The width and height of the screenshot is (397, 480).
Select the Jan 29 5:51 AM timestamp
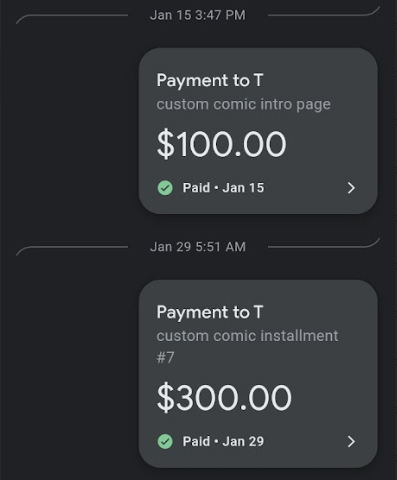tap(198, 247)
